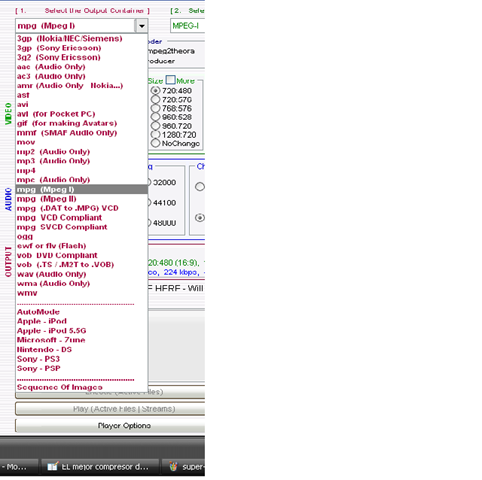This screenshot has height=480, width=482.
Task: Click Play (Active Files | Streams) button
Action: (x=110, y=409)
